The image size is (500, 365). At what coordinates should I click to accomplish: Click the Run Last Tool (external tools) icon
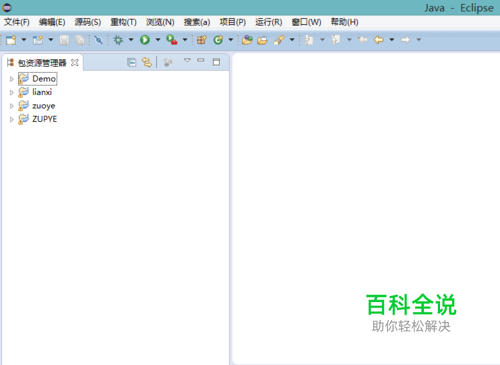click(x=172, y=40)
